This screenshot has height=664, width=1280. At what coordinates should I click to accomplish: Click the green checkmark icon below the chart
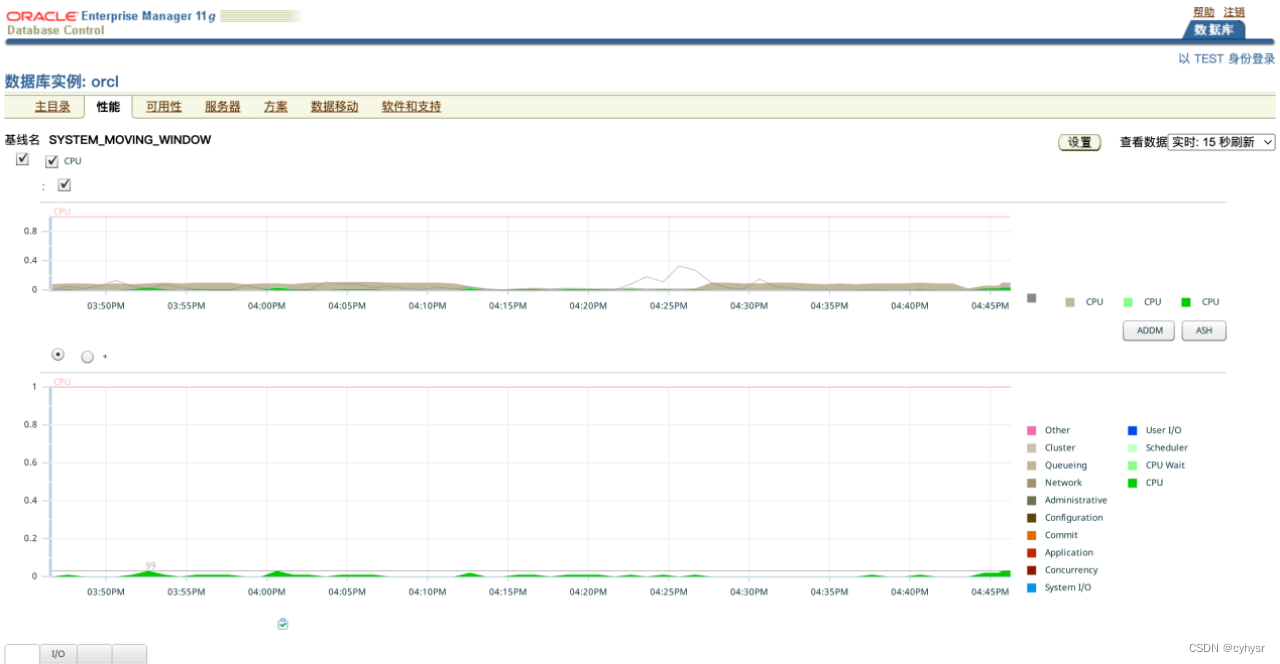[x=283, y=623]
